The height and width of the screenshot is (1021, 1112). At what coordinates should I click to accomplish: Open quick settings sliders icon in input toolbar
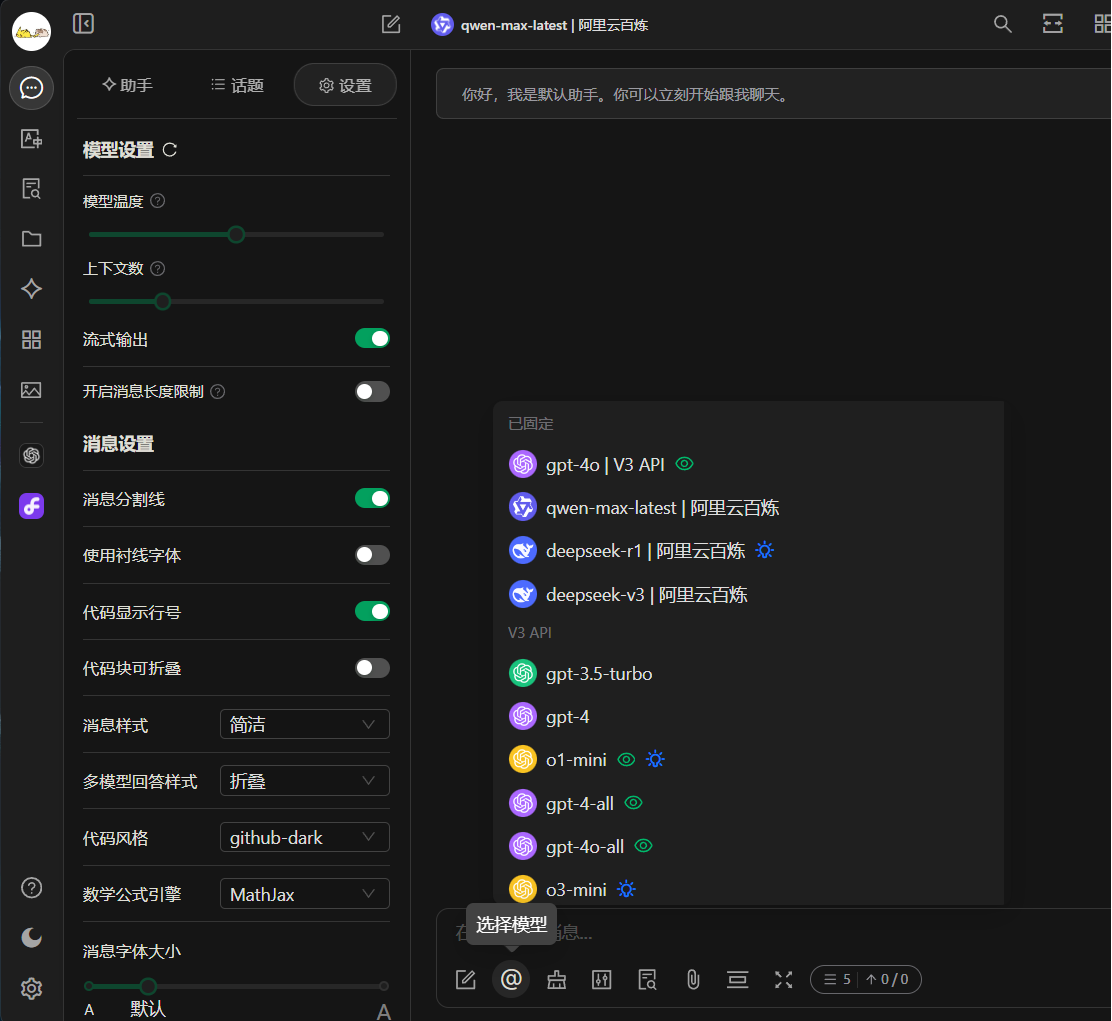[602, 980]
